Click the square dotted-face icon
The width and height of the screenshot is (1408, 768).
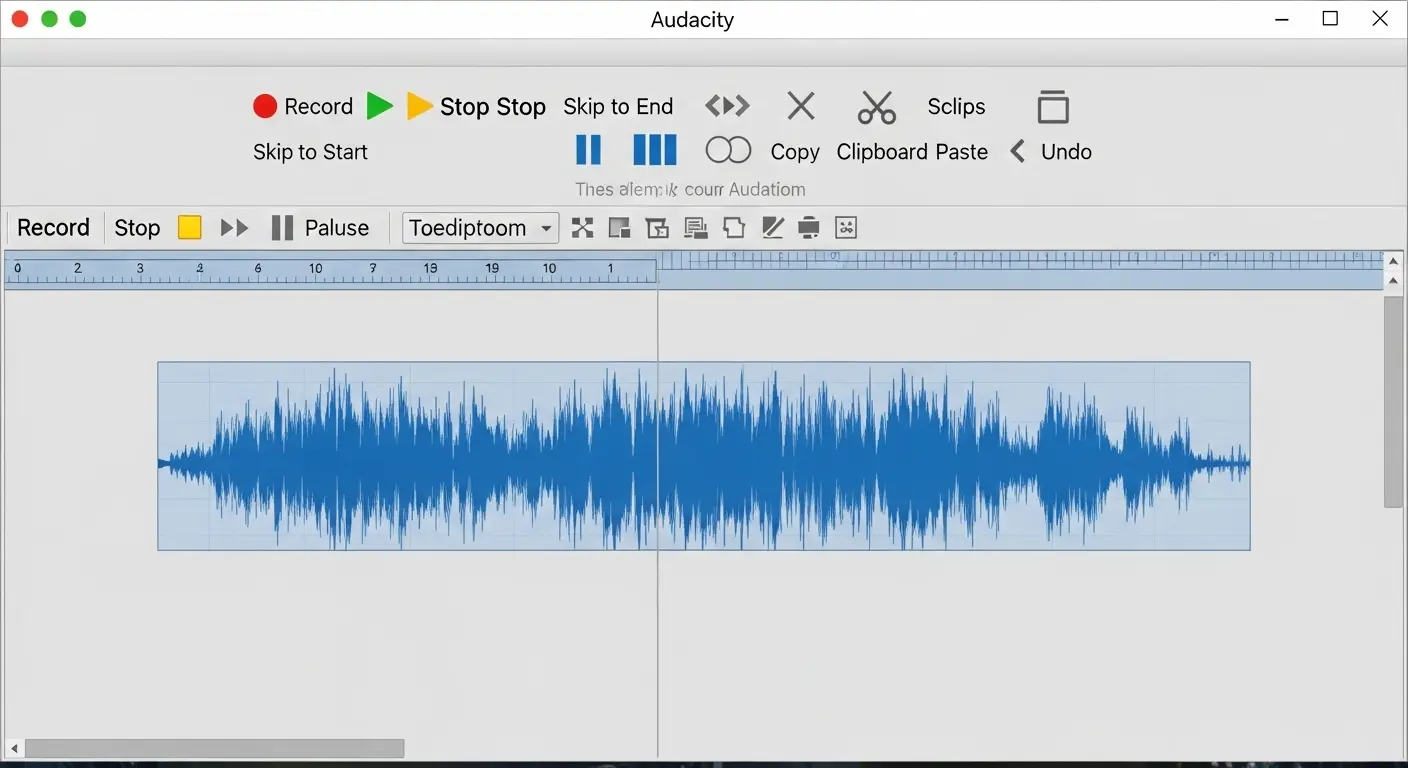(846, 228)
